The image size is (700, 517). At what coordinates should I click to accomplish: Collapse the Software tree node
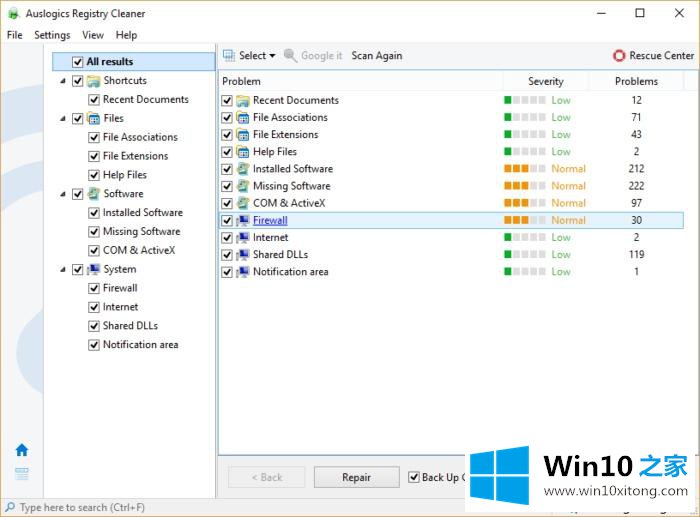(63, 194)
